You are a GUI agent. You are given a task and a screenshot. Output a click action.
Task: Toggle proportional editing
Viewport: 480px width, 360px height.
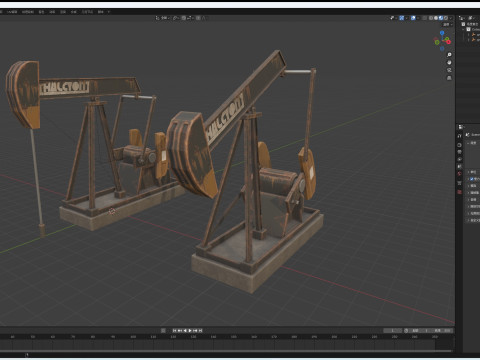pyautogui.click(x=198, y=18)
